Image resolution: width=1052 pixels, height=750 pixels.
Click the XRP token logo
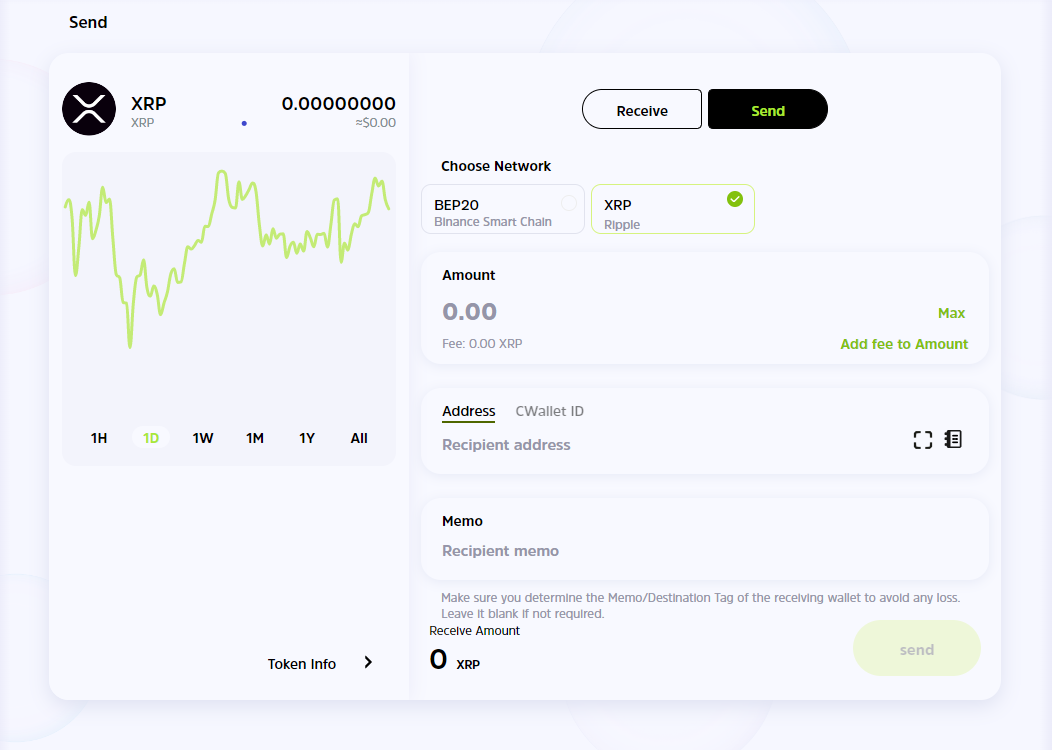[x=88, y=109]
